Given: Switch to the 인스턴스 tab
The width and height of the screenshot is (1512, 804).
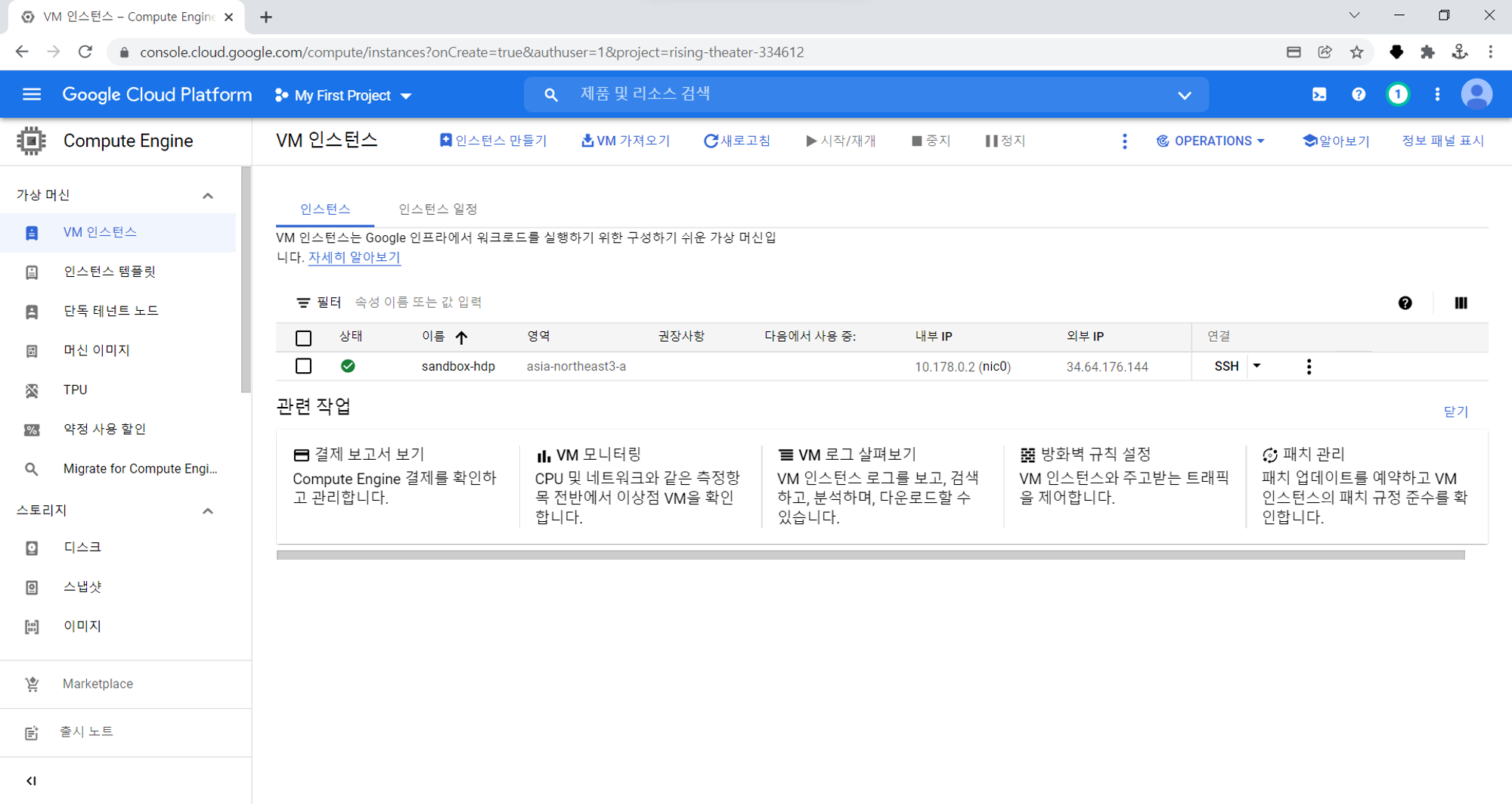Looking at the screenshot, I should click(x=325, y=209).
